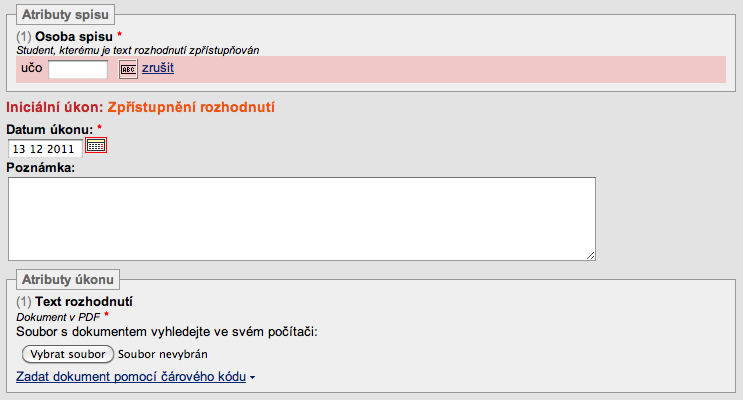This screenshot has width=743, height=400.
Task: Click the Atributy úkonu section legend
Action: point(68,280)
